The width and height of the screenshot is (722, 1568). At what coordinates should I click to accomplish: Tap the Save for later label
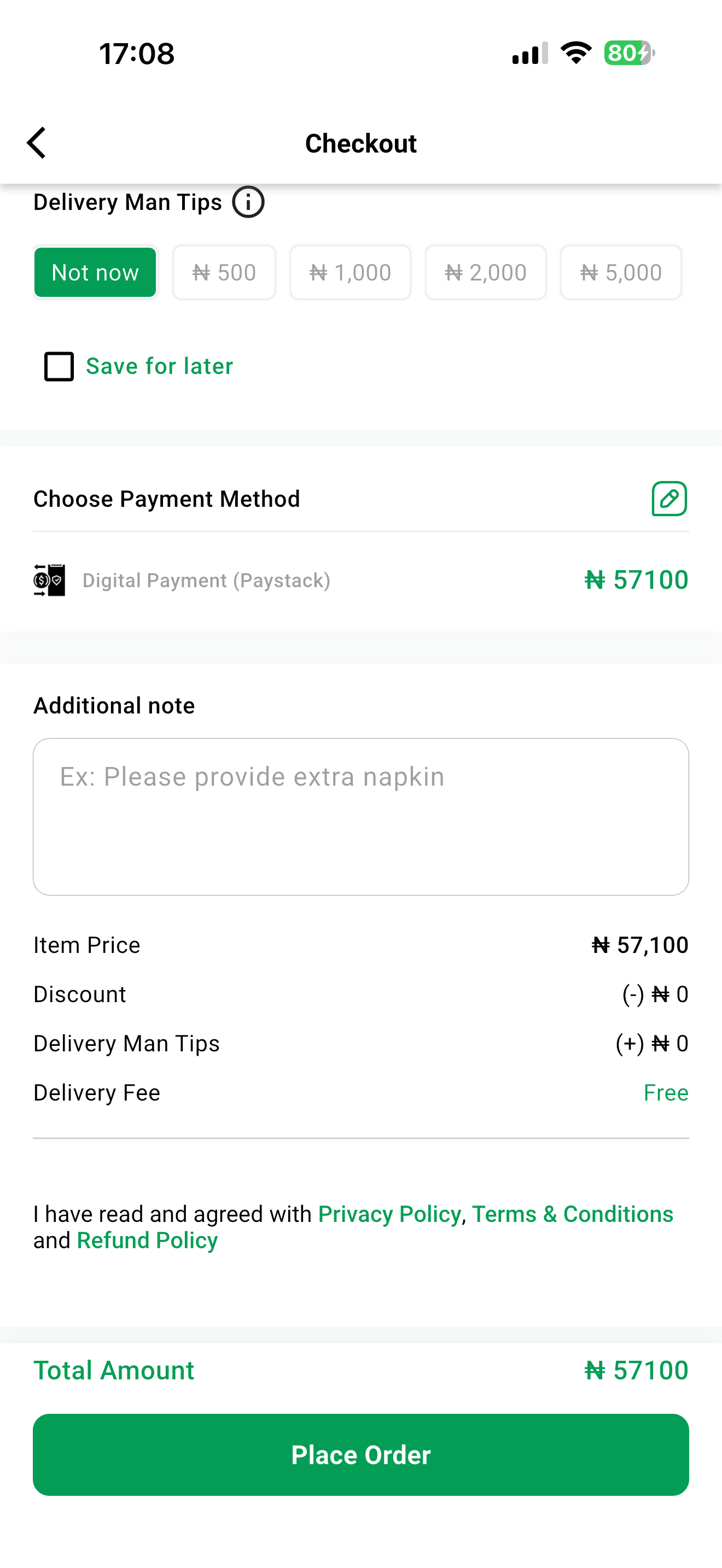[x=160, y=366]
